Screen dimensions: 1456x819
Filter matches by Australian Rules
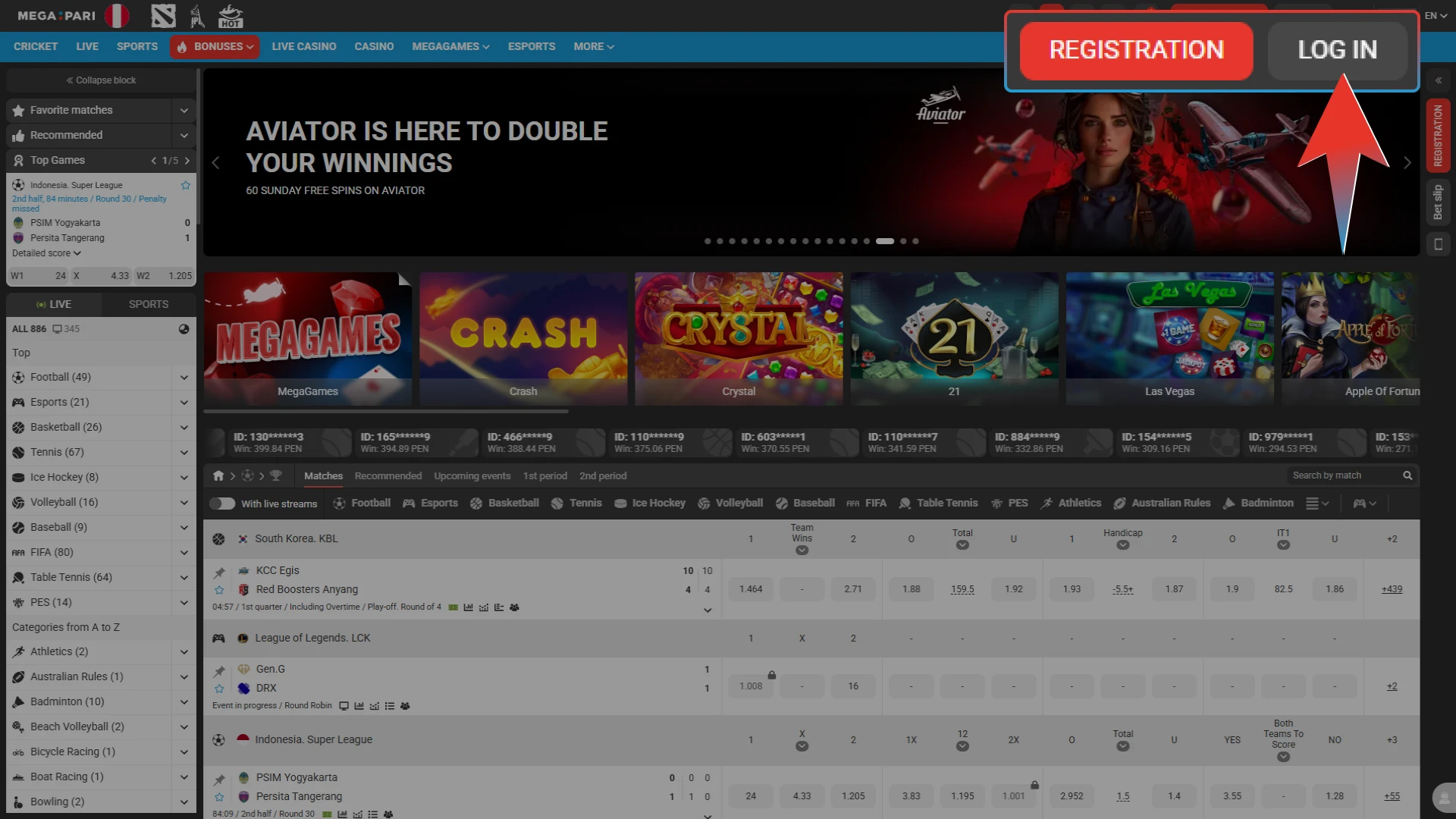pyautogui.click(x=1162, y=504)
